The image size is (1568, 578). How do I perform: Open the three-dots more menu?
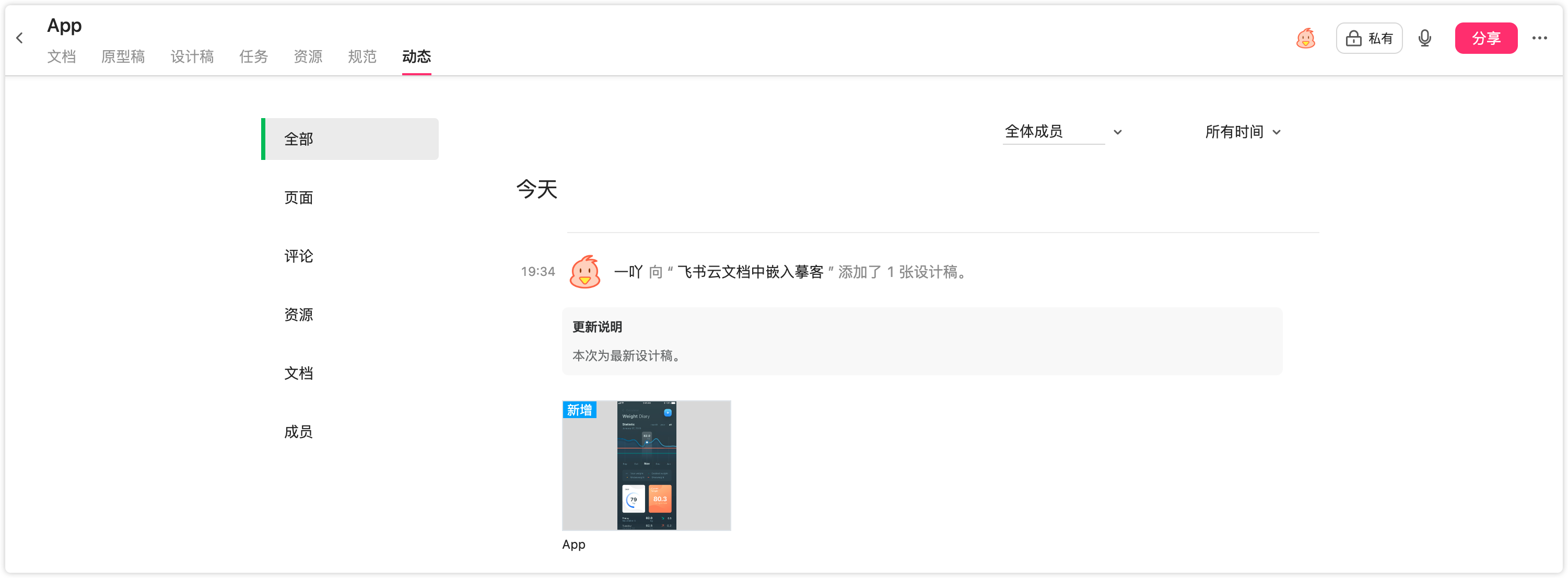pos(1539,38)
